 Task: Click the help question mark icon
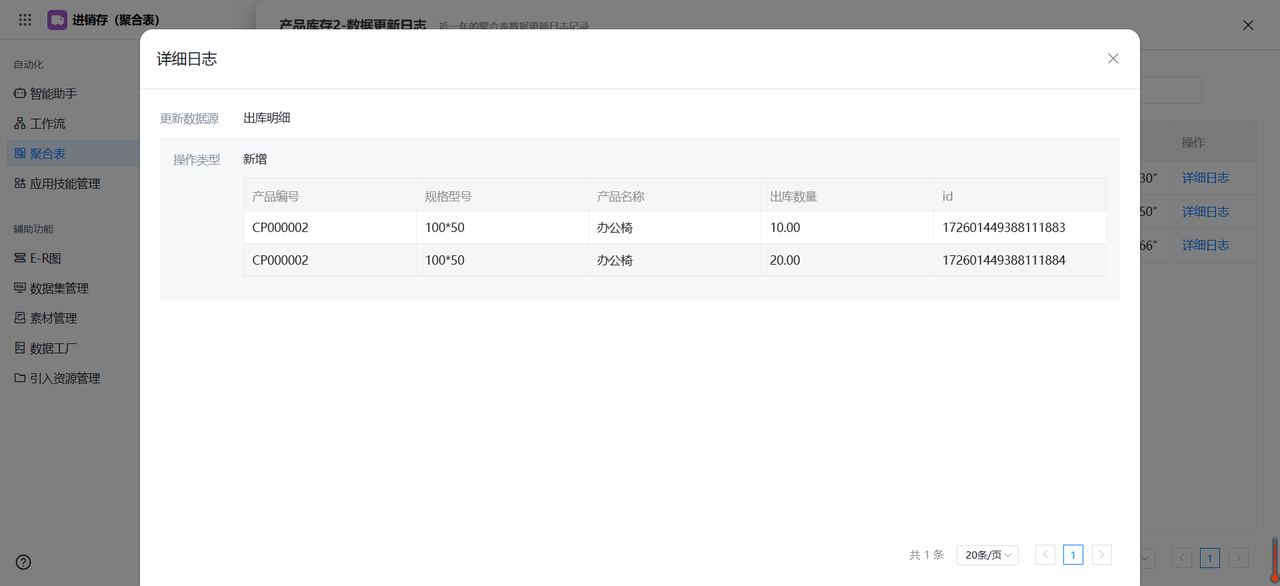pos(23,563)
